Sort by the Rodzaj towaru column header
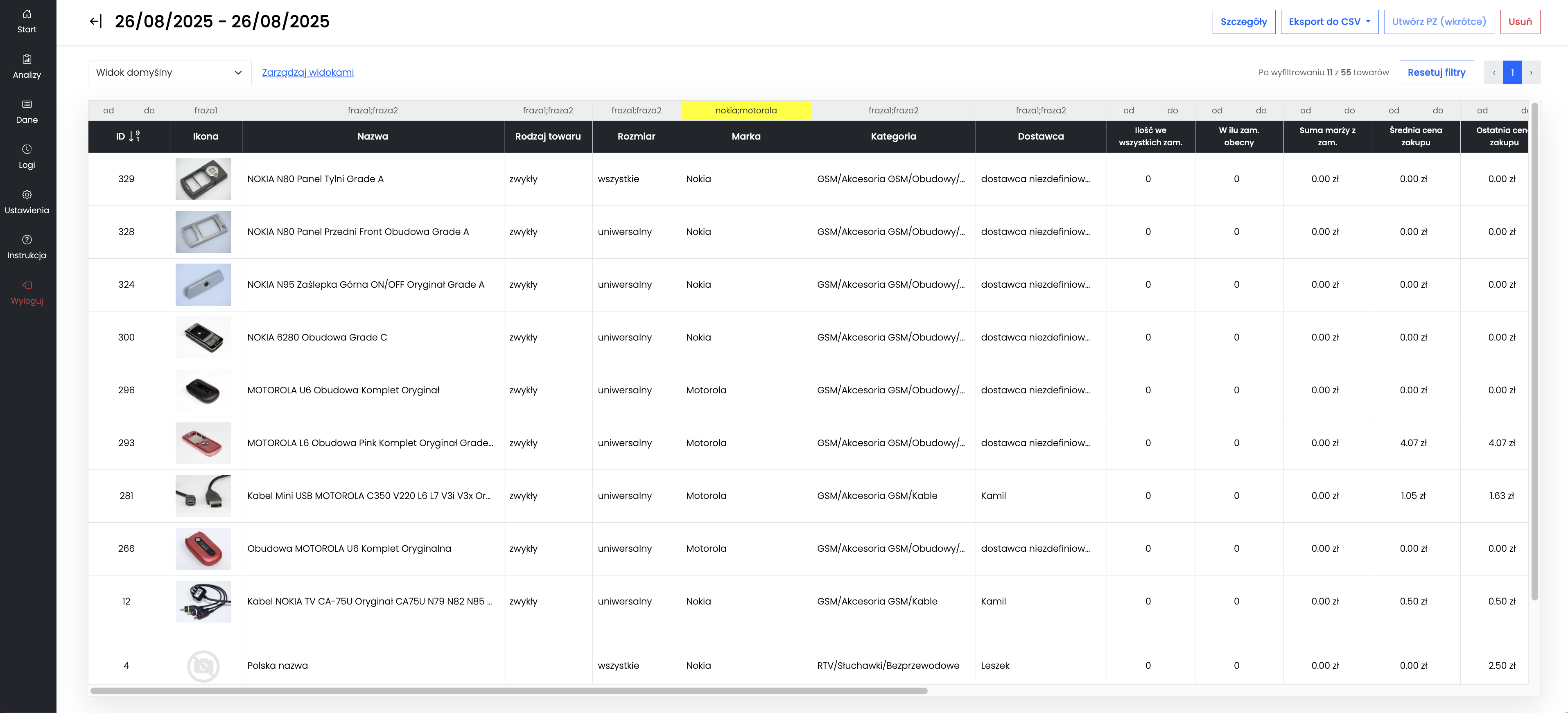Screen dimensions: 1568x713 [x=548, y=136]
